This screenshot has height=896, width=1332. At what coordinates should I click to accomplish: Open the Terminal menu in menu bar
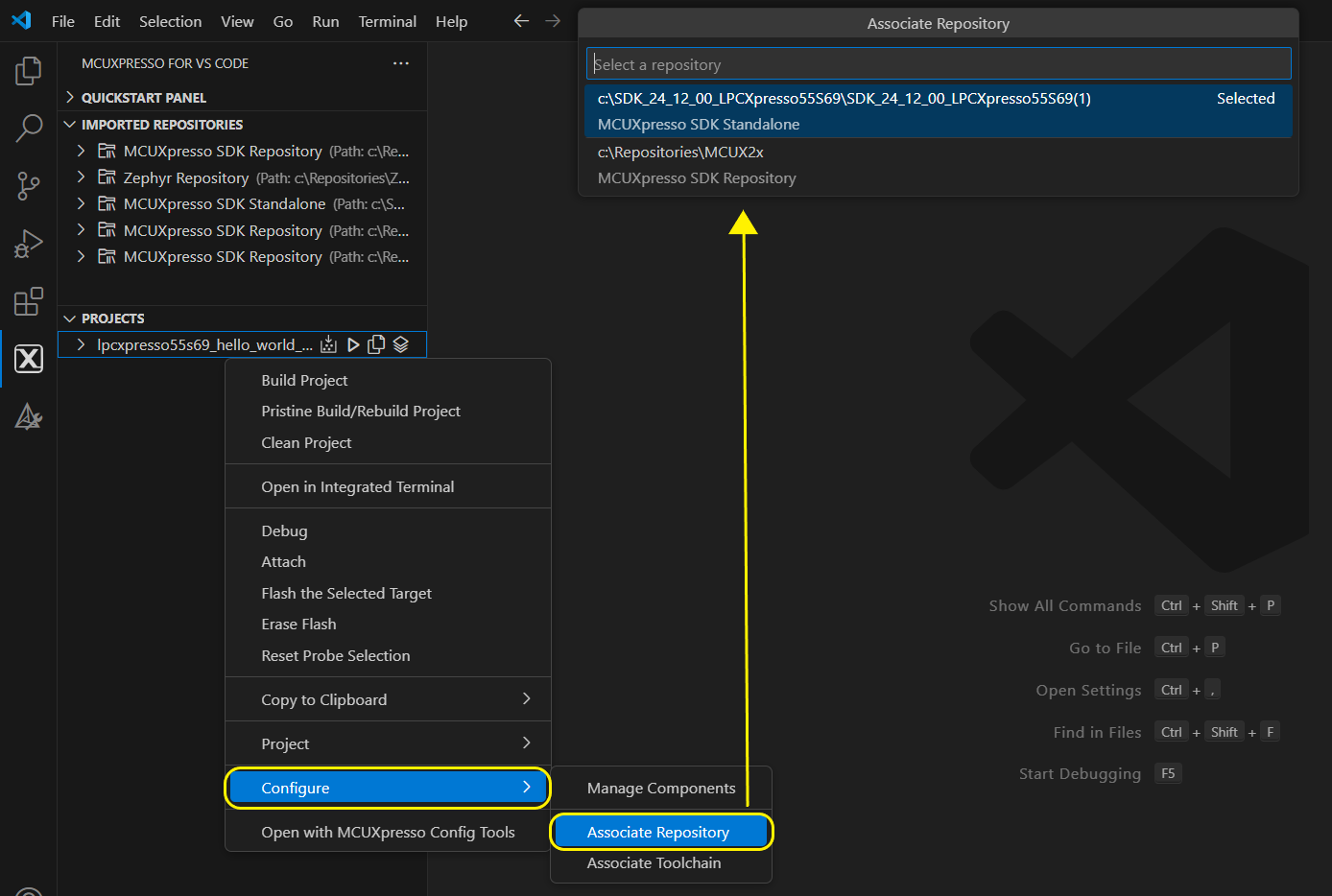click(x=387, y=21)
